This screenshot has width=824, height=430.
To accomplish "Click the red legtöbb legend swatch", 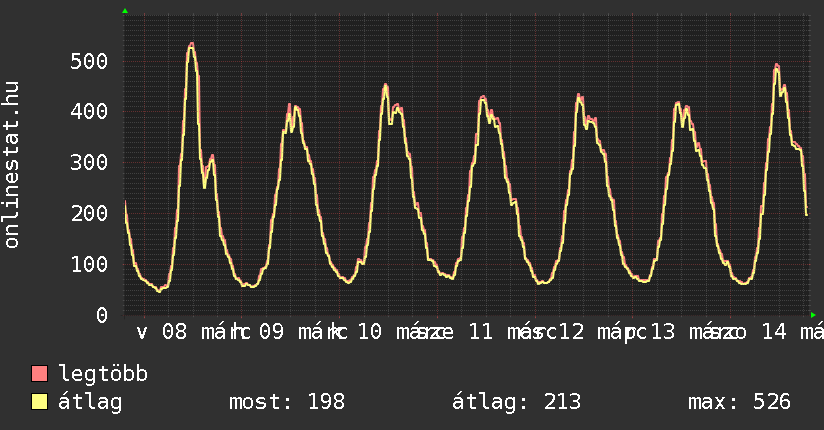I will click(40, 374).
